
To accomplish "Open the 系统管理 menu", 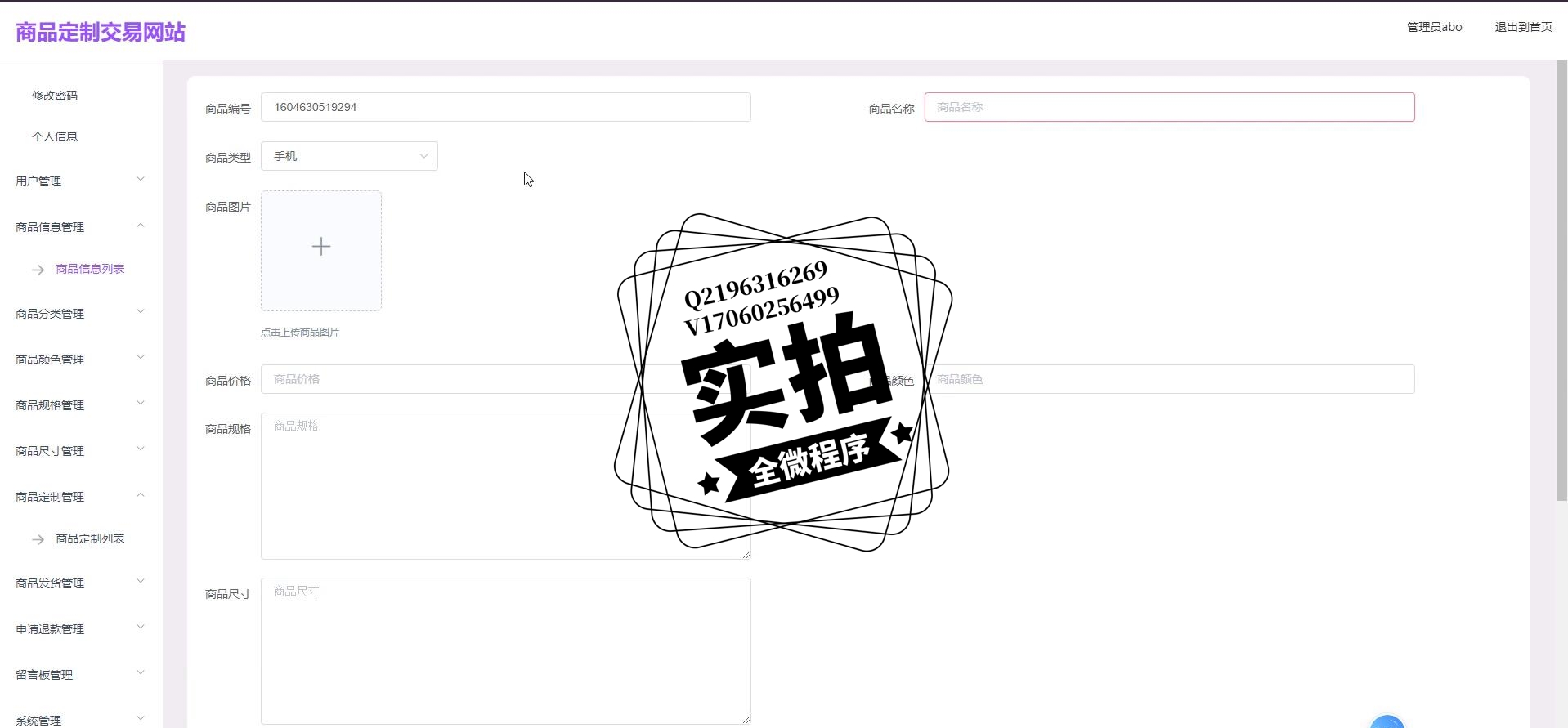I will (38, 720).
